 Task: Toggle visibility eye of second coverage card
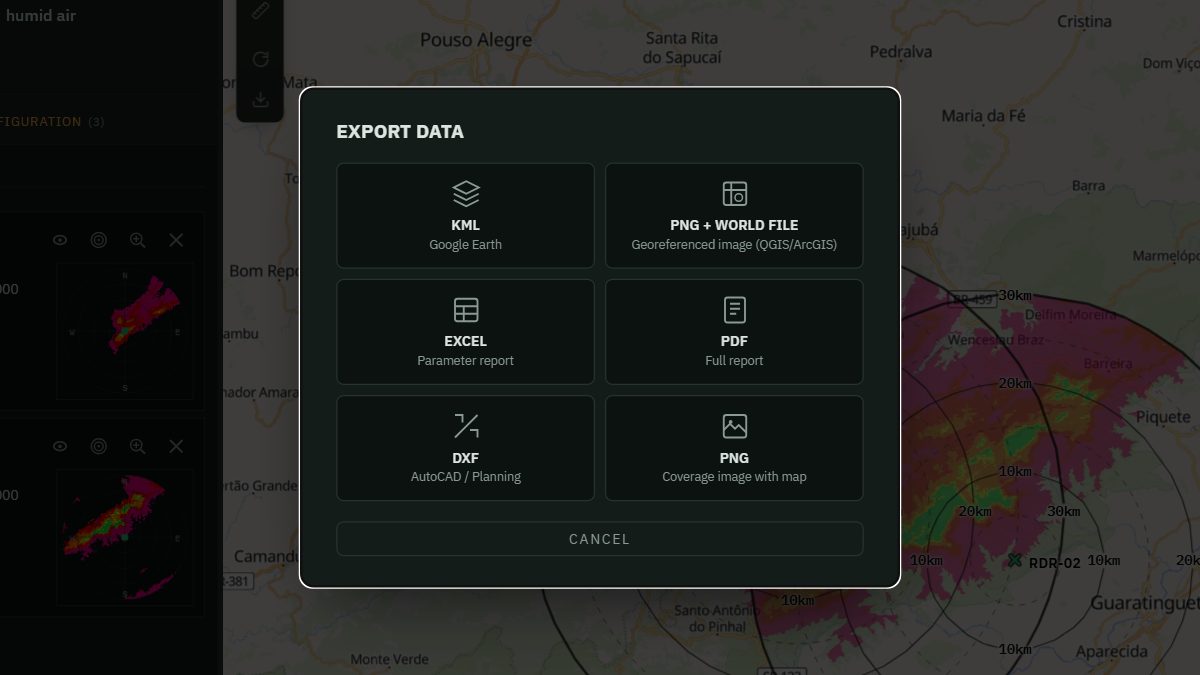[60, 446]
